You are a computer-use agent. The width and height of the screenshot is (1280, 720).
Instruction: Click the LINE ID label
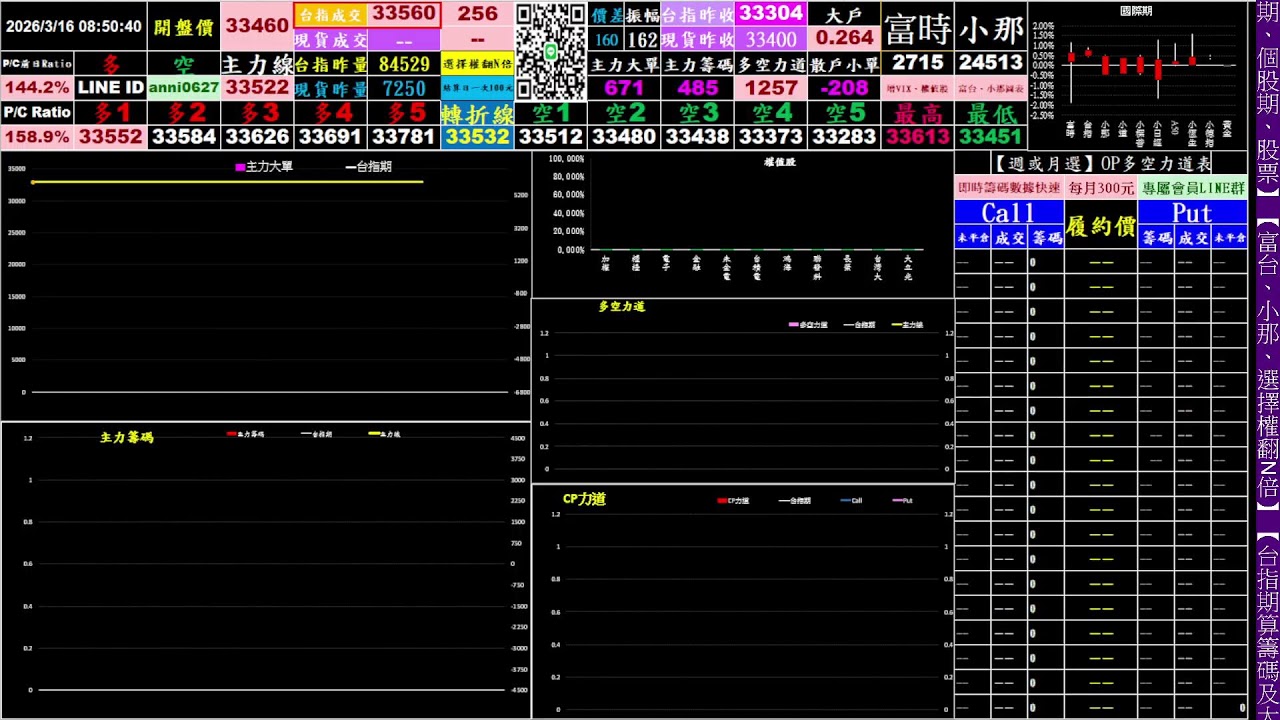pyautogui.click(x=111, y=88)
